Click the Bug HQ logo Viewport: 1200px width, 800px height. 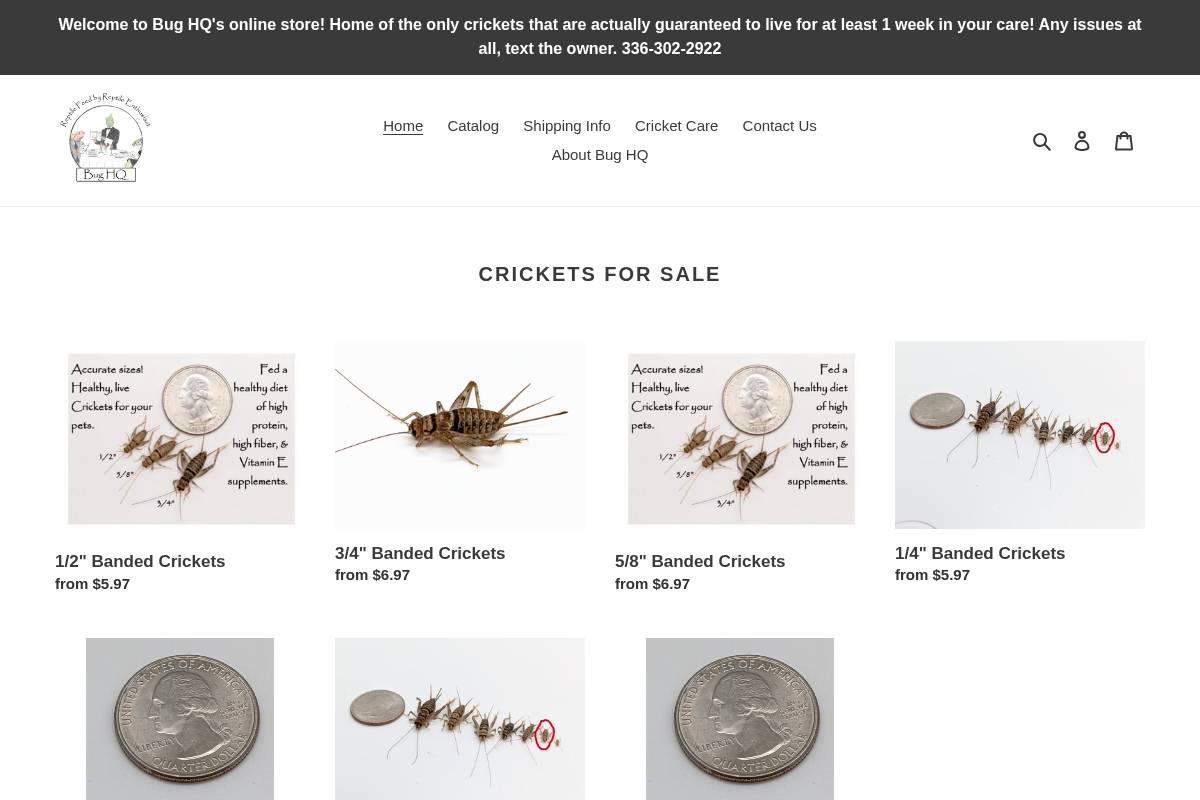click(x=105, y=138)
